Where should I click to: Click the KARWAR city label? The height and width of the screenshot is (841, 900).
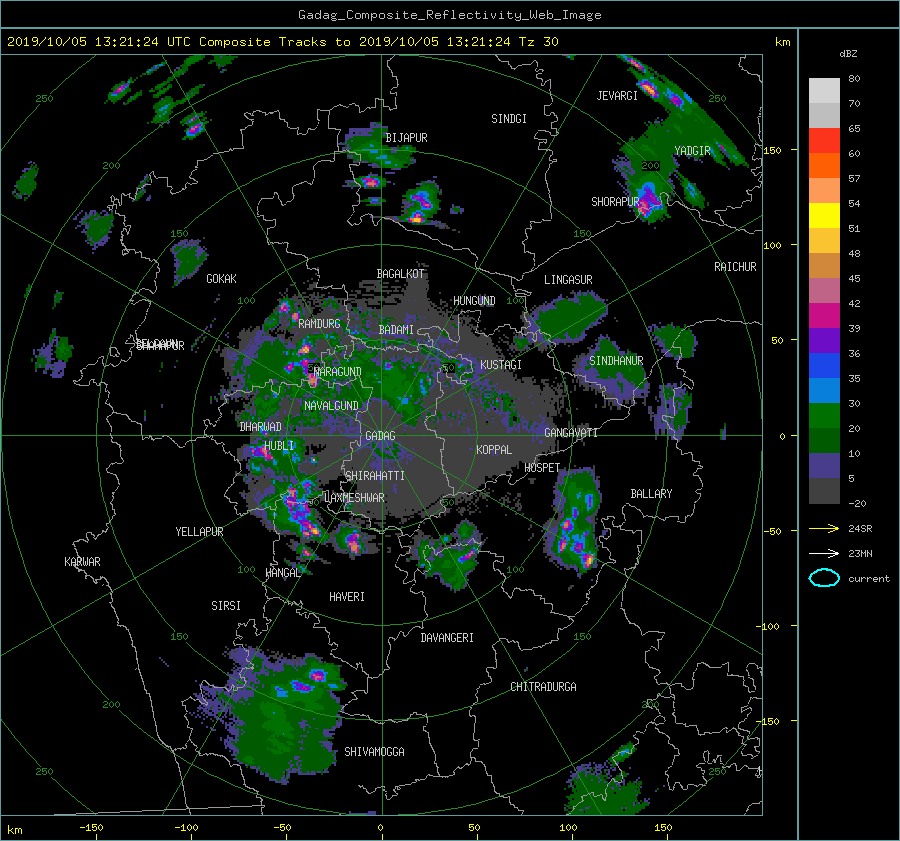(82, 562)
